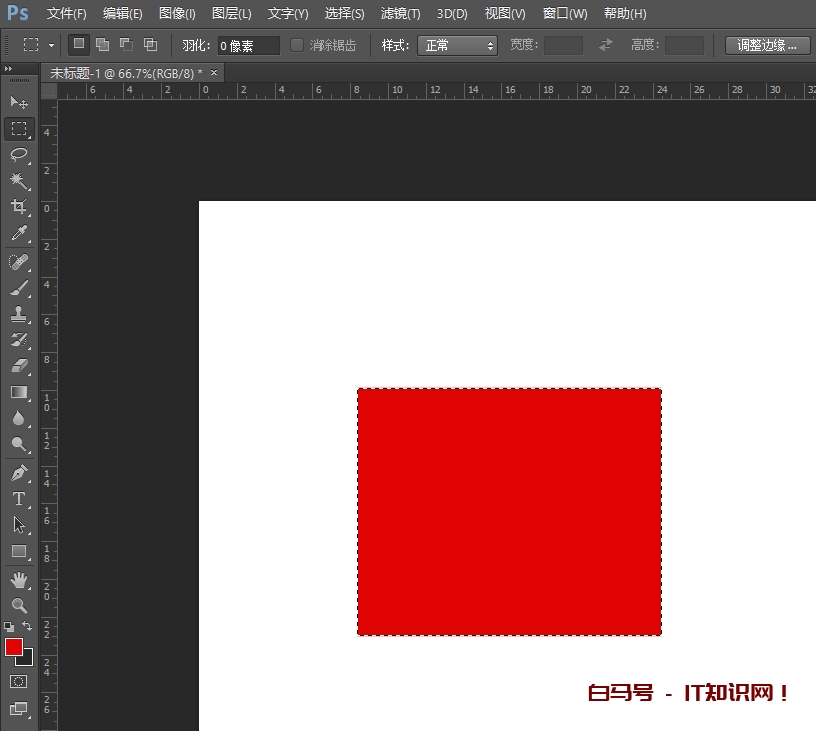Open the 样式 style dropdown
Viewport: 816px width, 731px height.
(456, 45)
